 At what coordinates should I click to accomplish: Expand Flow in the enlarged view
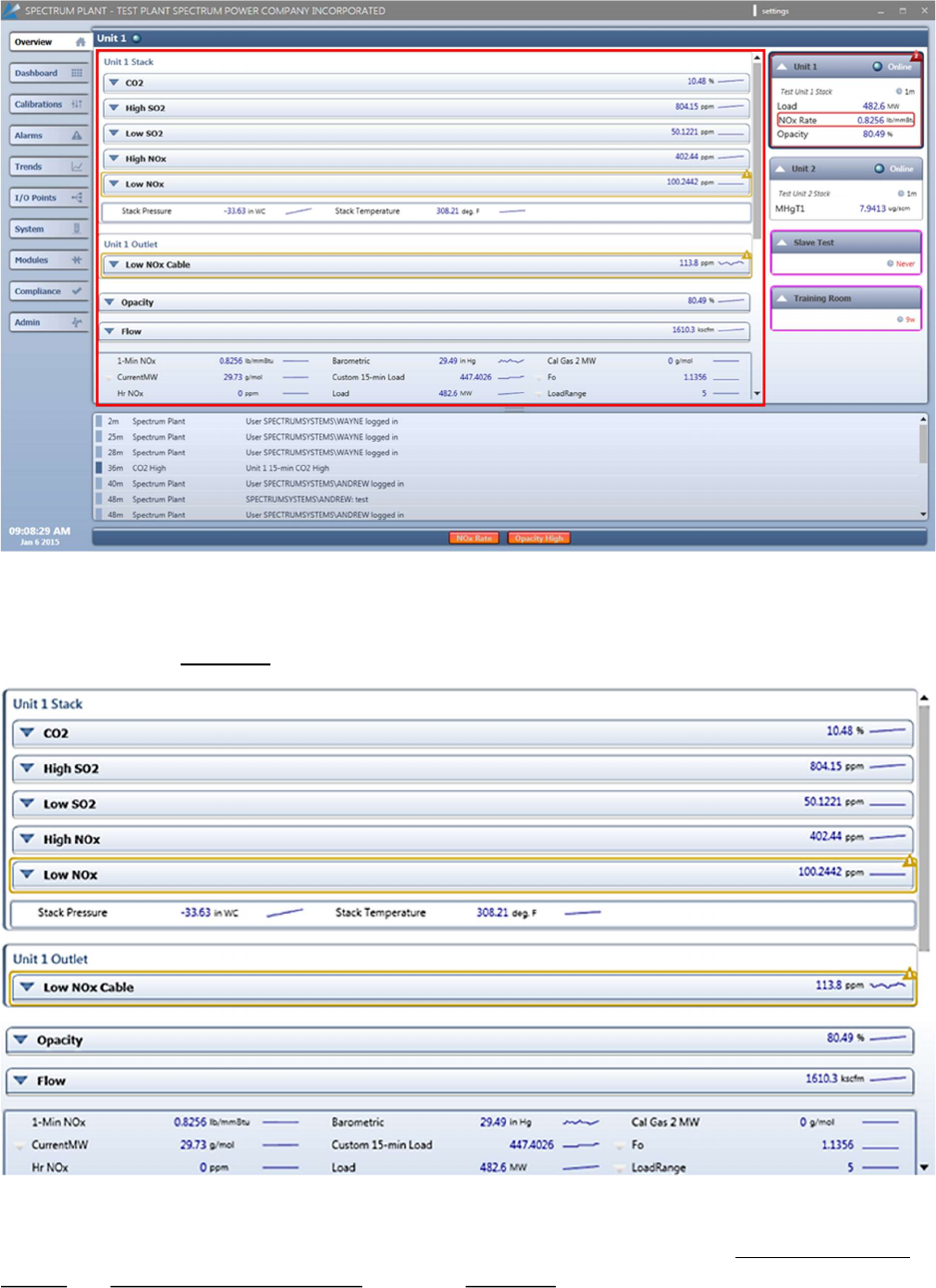(x=21, y=1079)
